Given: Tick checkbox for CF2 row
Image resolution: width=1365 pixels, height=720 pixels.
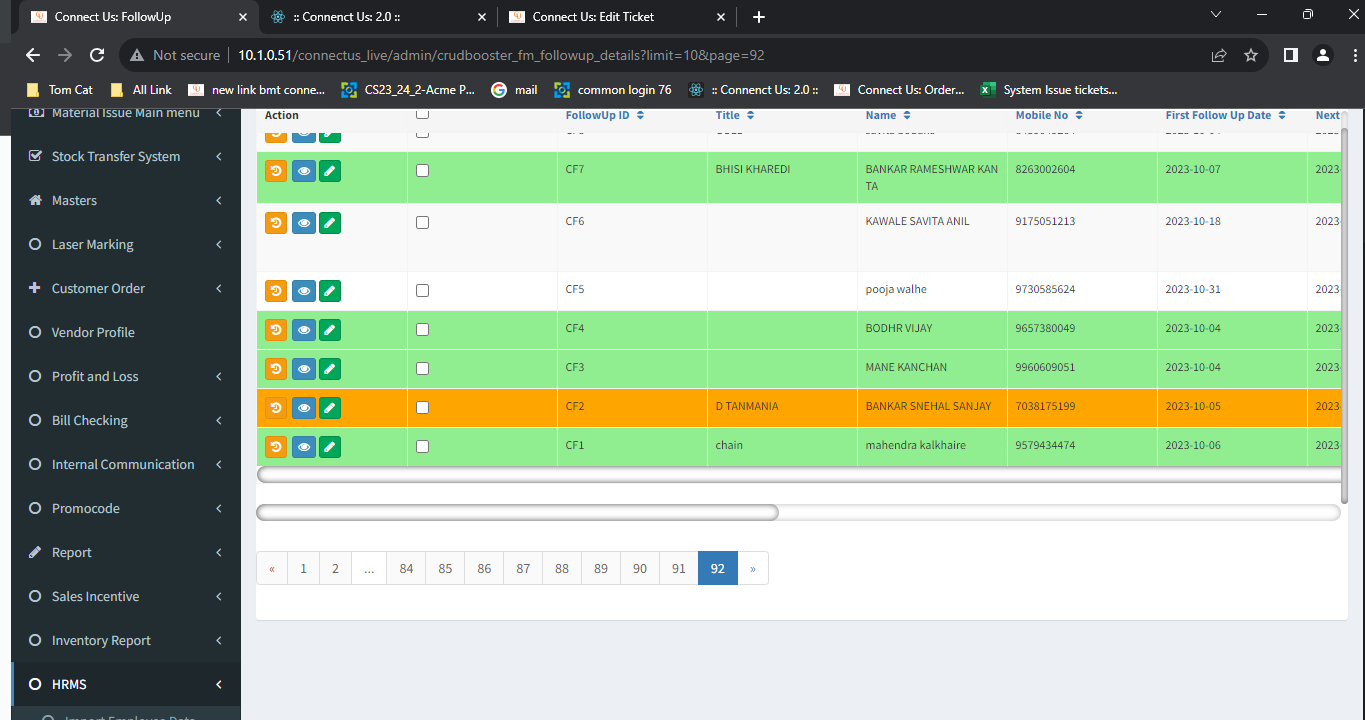Looking at the screenshot, I should [x=422, y=408].
